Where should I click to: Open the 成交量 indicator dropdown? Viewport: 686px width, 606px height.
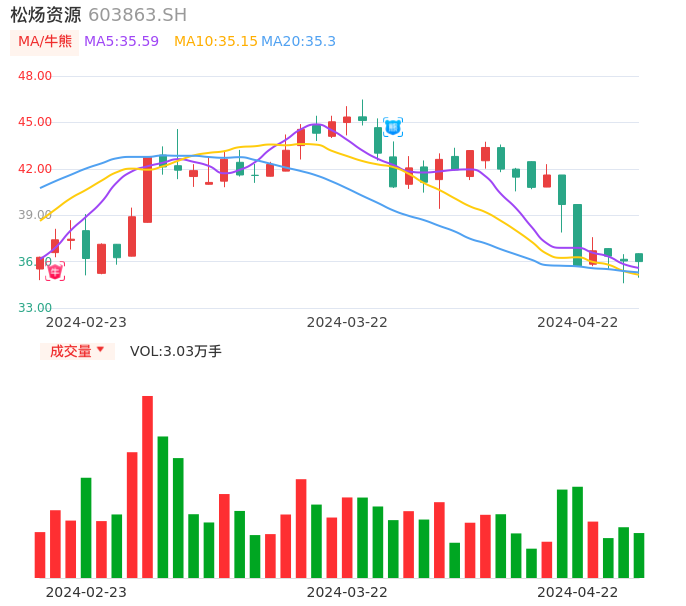(x=77, y=351)
